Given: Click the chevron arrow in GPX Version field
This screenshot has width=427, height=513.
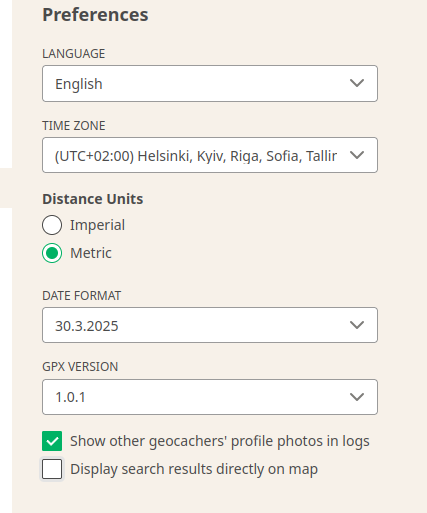Looking at the screenshot, I should pos(357,397).
